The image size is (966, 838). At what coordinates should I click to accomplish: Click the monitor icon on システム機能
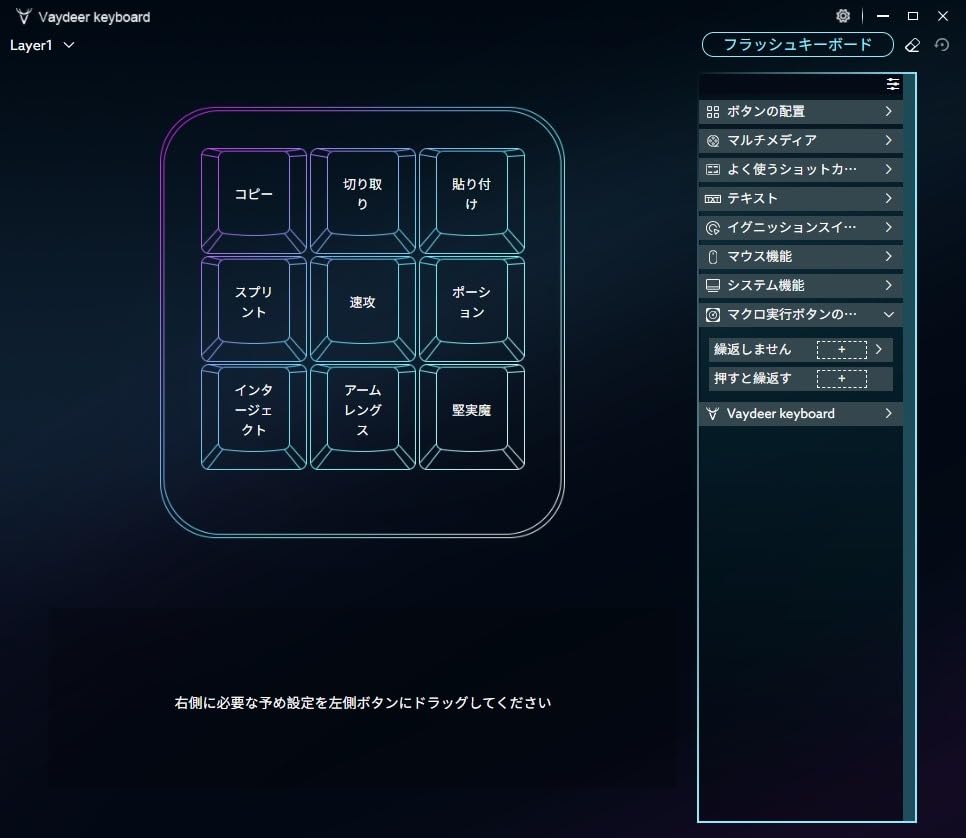(x=714, y=286)
